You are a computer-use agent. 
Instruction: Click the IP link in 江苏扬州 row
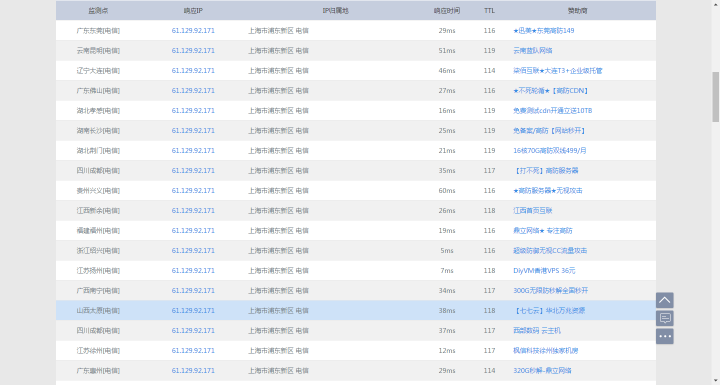(193, 271)
